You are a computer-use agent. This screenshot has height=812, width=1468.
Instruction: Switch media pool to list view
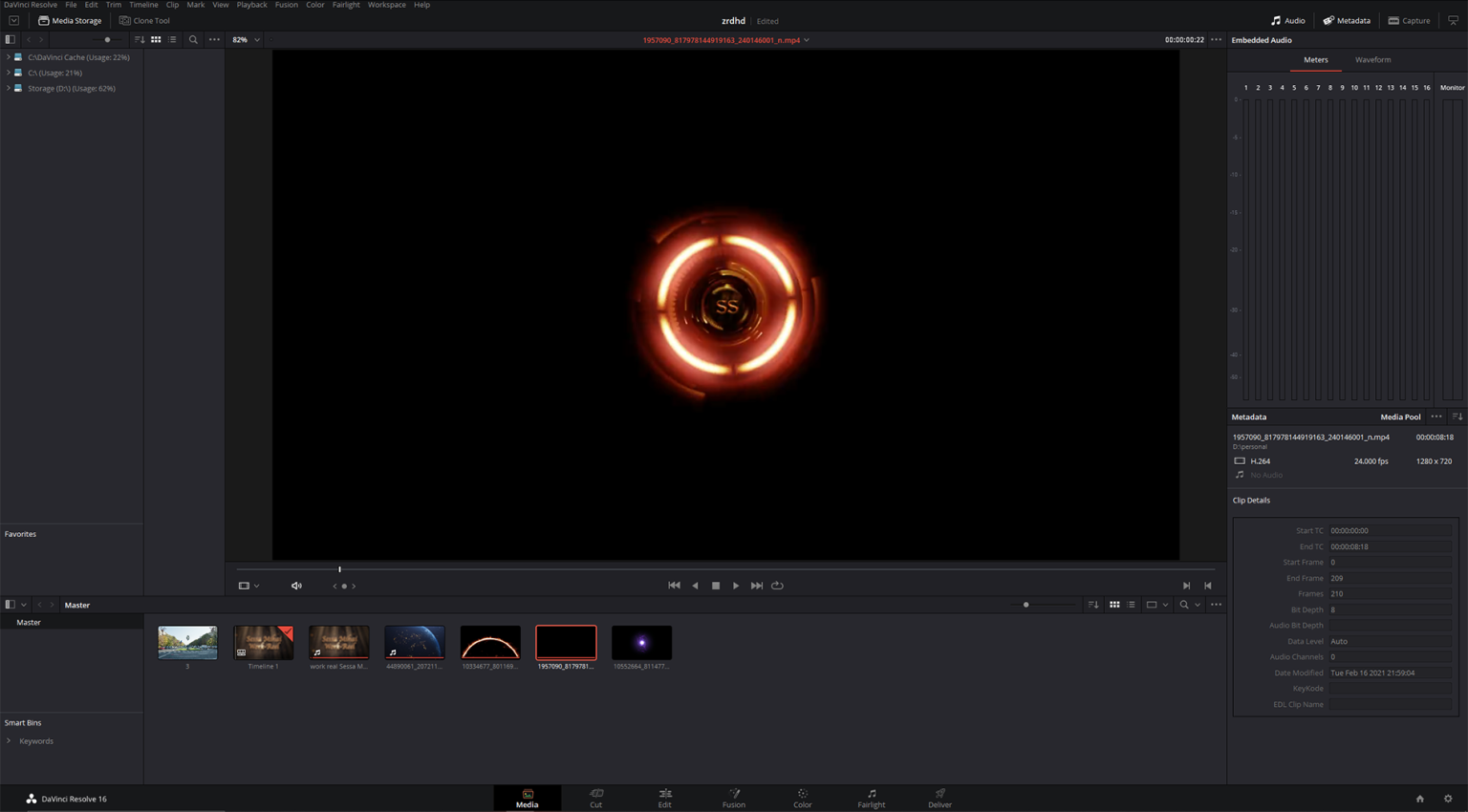tap(1131, 605)
